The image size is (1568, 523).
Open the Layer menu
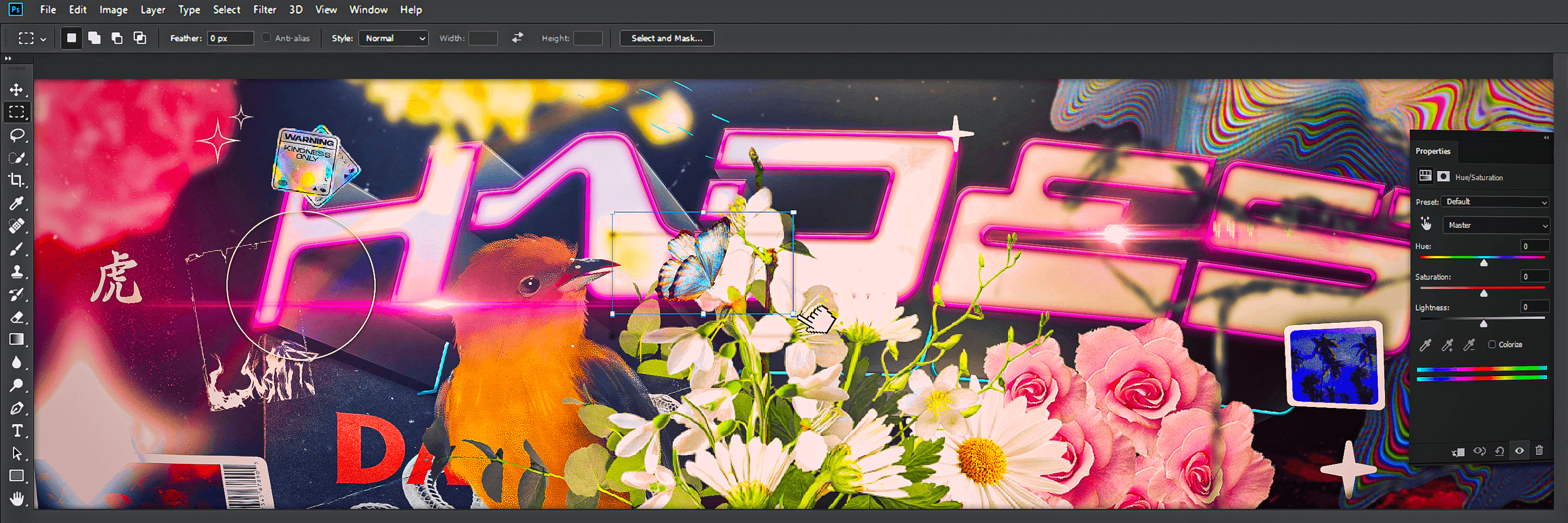153,10
